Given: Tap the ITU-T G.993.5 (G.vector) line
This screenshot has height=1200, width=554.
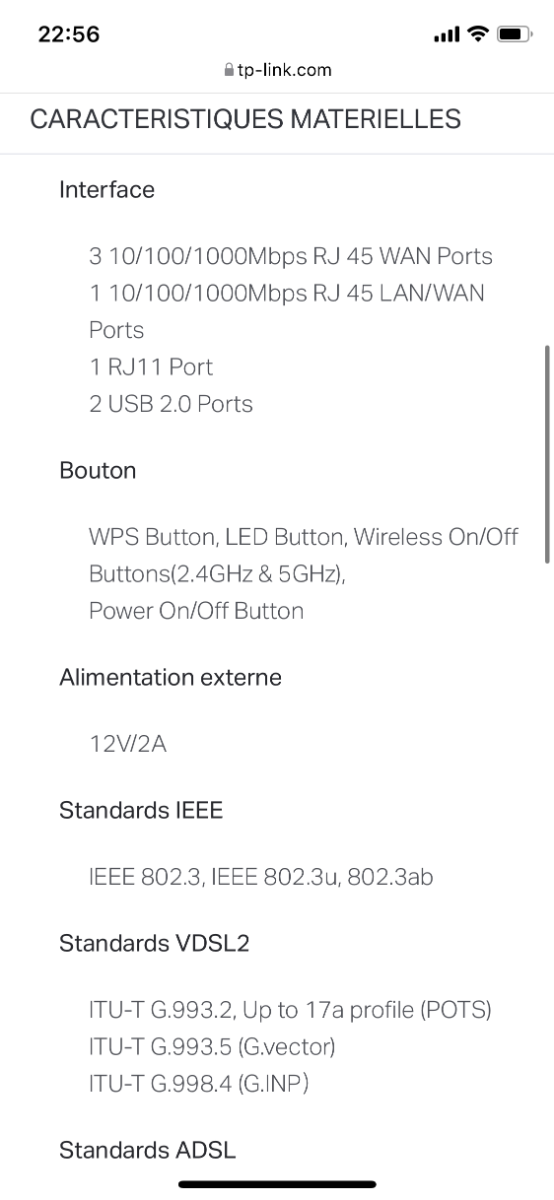Looking at the screenshot, I should [x=212, y=1047].
